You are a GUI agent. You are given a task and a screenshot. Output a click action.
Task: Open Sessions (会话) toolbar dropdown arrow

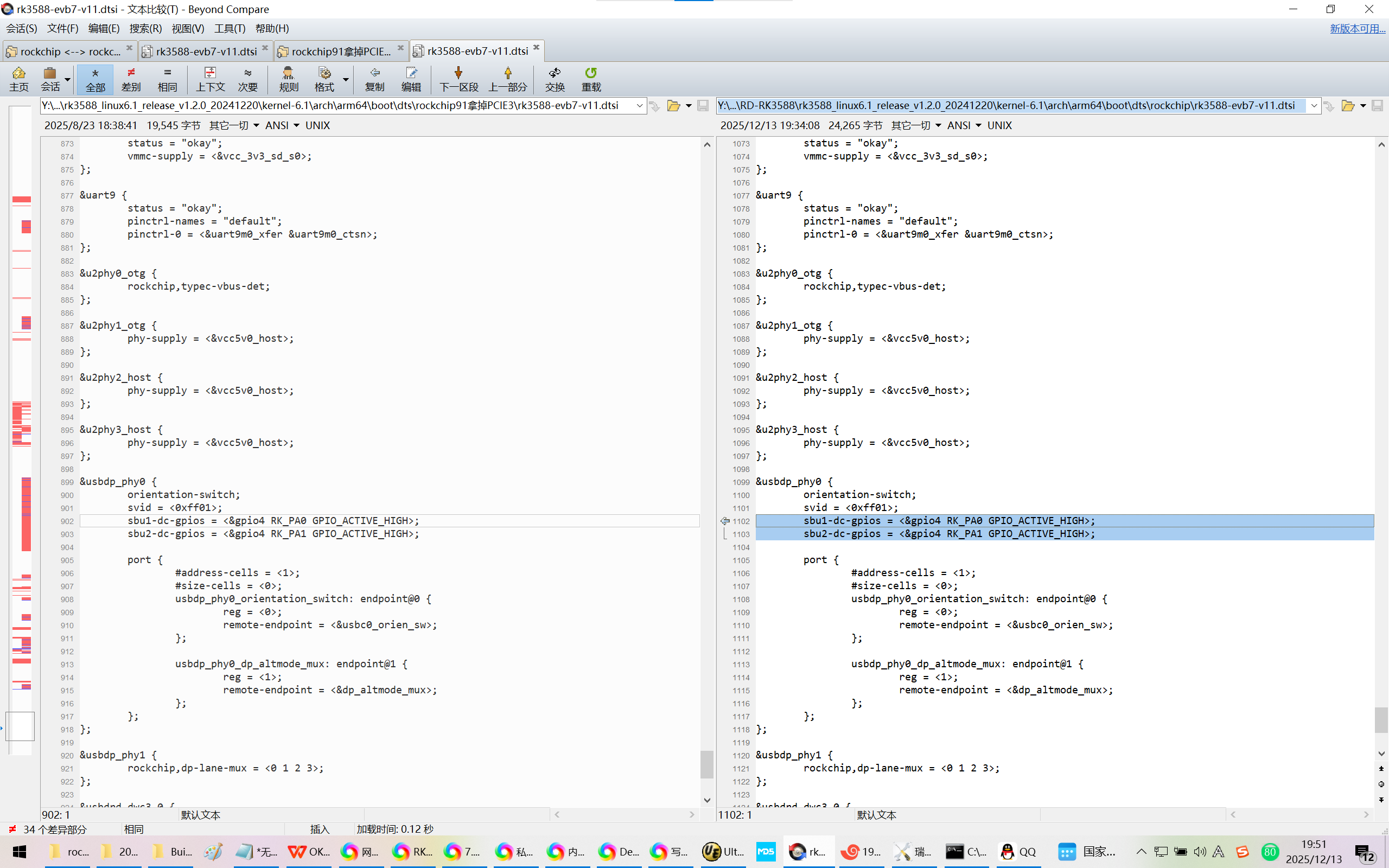[68, 80]
